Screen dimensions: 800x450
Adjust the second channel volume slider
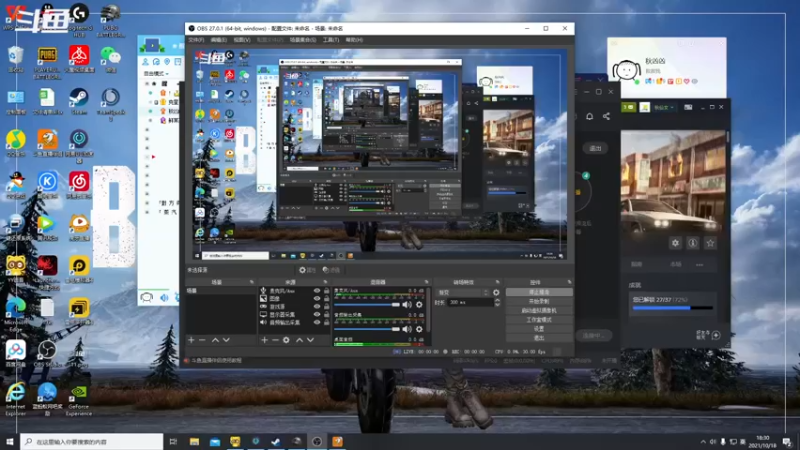click(367, 329)
